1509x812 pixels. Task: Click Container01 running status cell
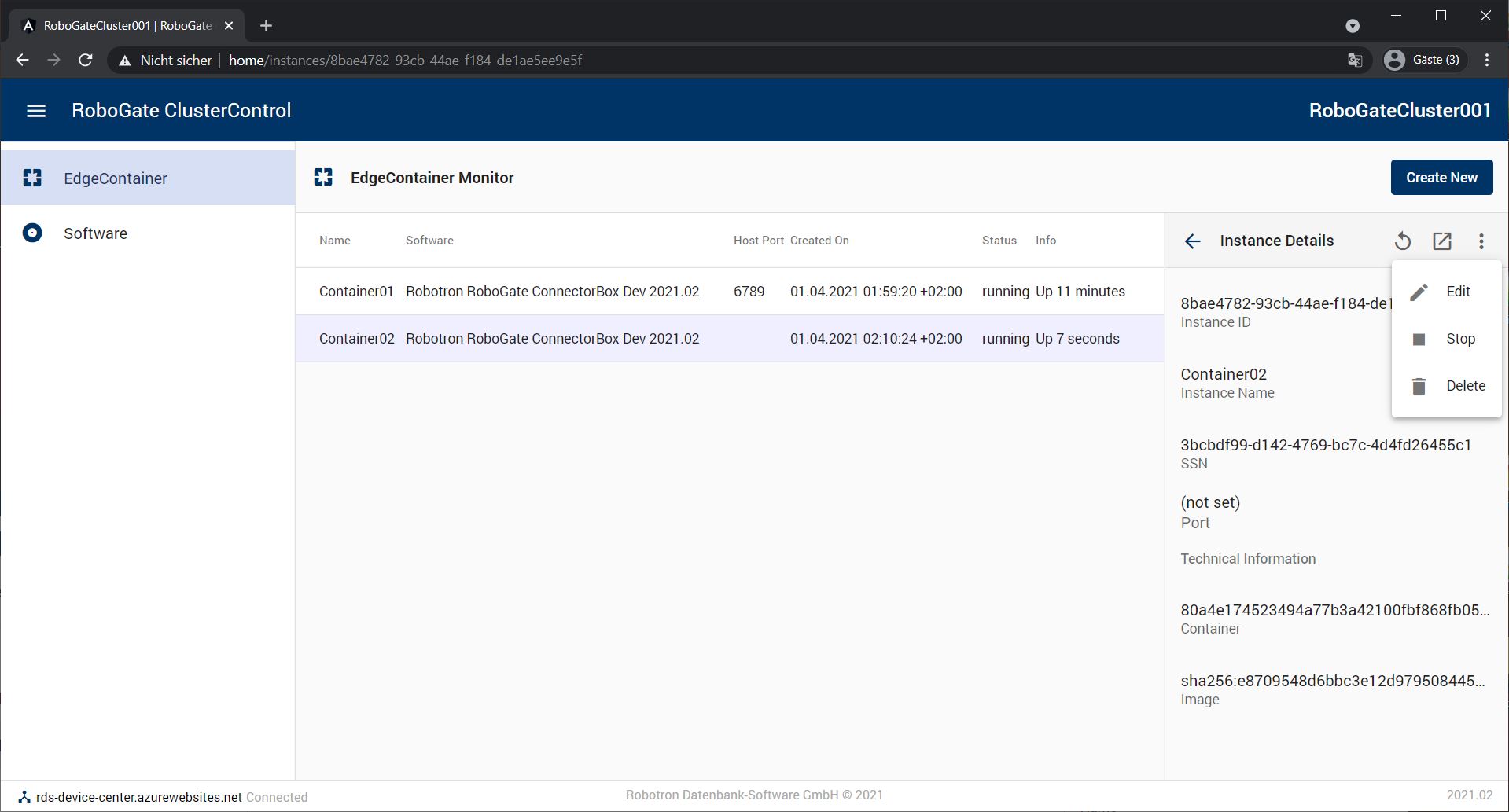click(1006, 292)
